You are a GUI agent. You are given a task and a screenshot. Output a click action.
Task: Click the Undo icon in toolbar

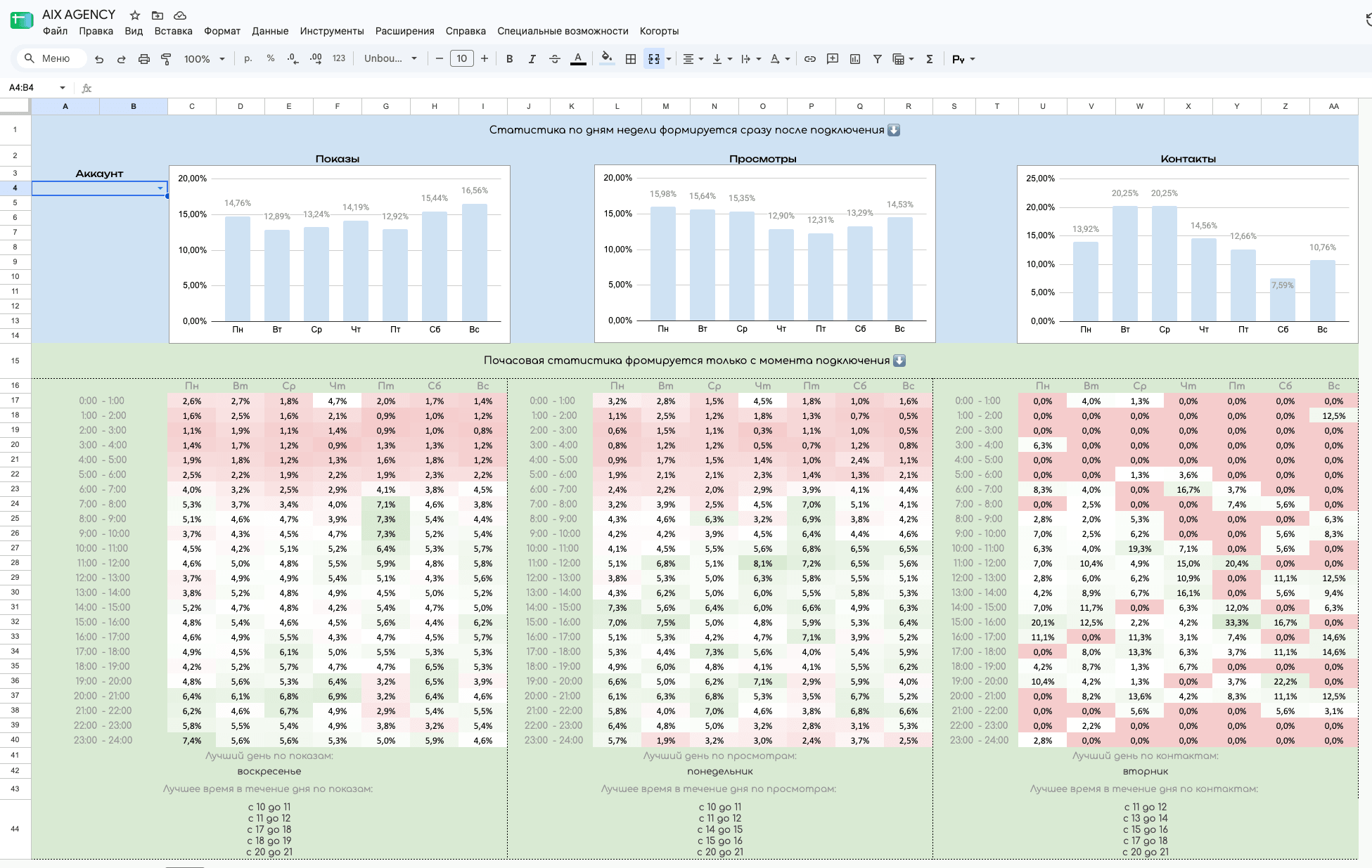(x=99, y=59)
